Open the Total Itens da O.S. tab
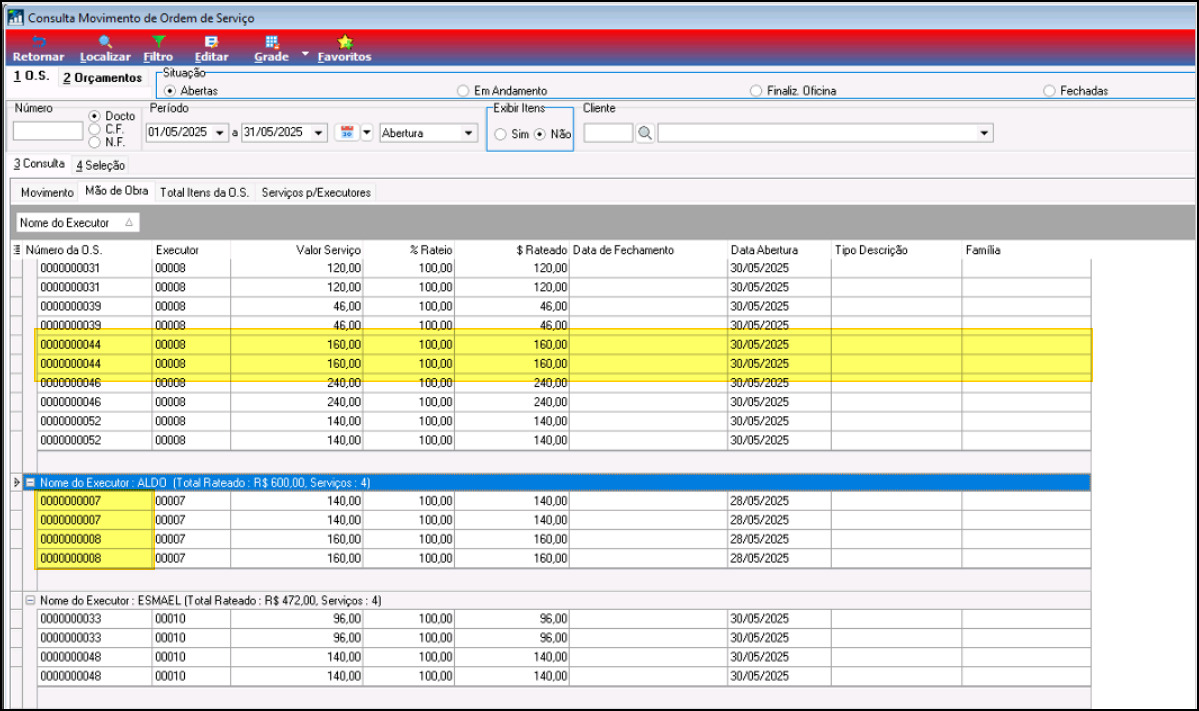The width and height of the screenshot is (1199, 711). [204, 193]
